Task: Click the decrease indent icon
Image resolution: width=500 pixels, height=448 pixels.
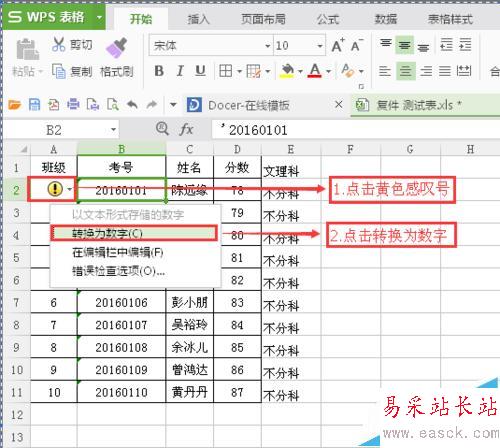Action: point(446,45)
